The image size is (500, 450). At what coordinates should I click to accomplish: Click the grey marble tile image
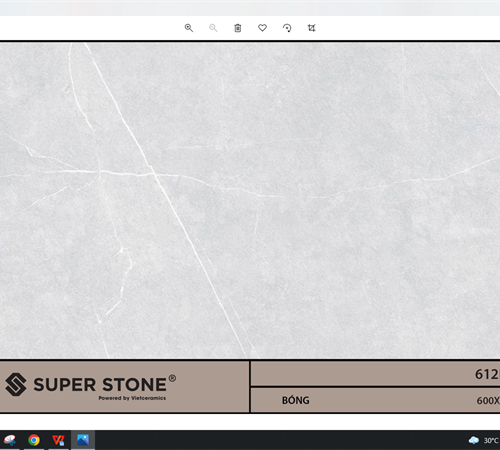pyautogui.click(x=250, y=200)
